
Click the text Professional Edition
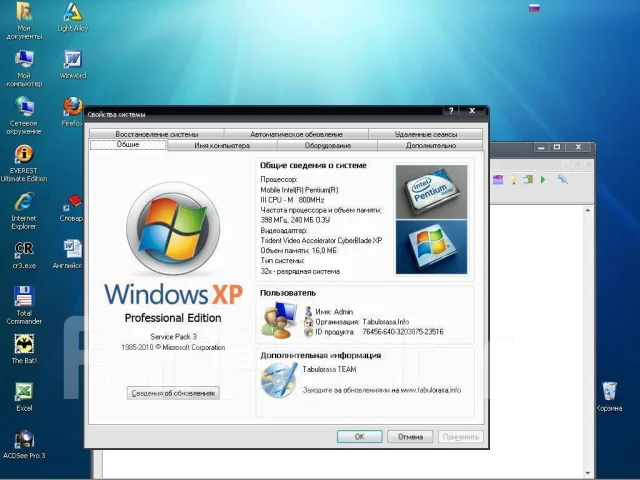(173, 318)
